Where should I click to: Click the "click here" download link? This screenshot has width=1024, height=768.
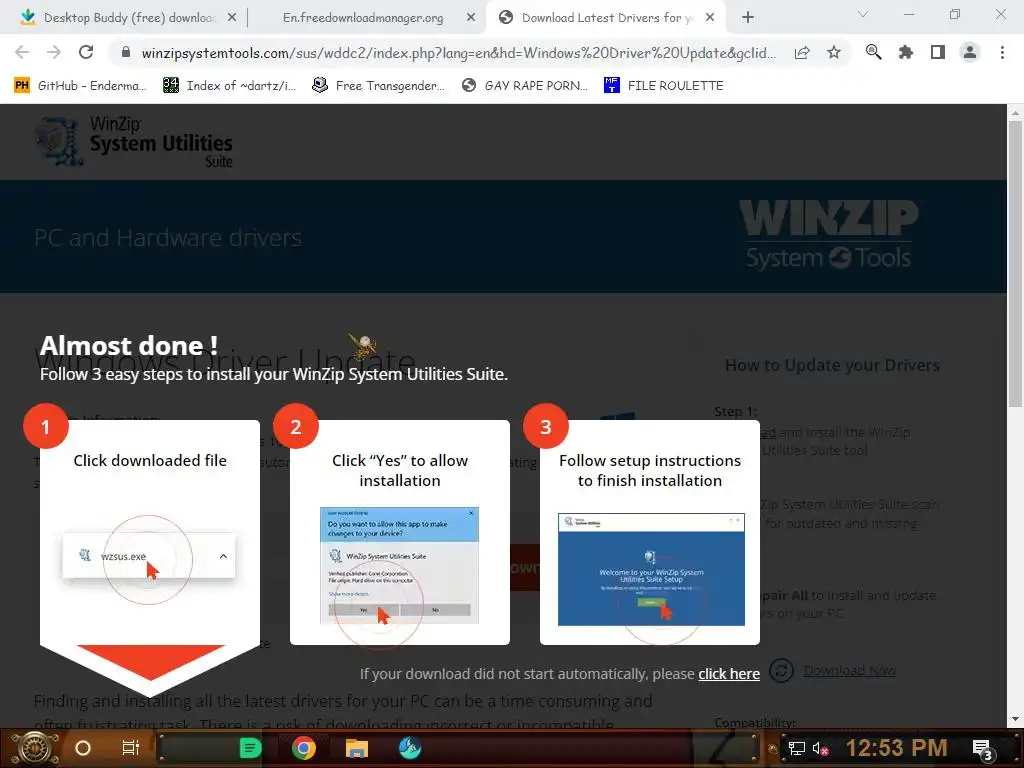pyautogui.click(x=729, y=674)
